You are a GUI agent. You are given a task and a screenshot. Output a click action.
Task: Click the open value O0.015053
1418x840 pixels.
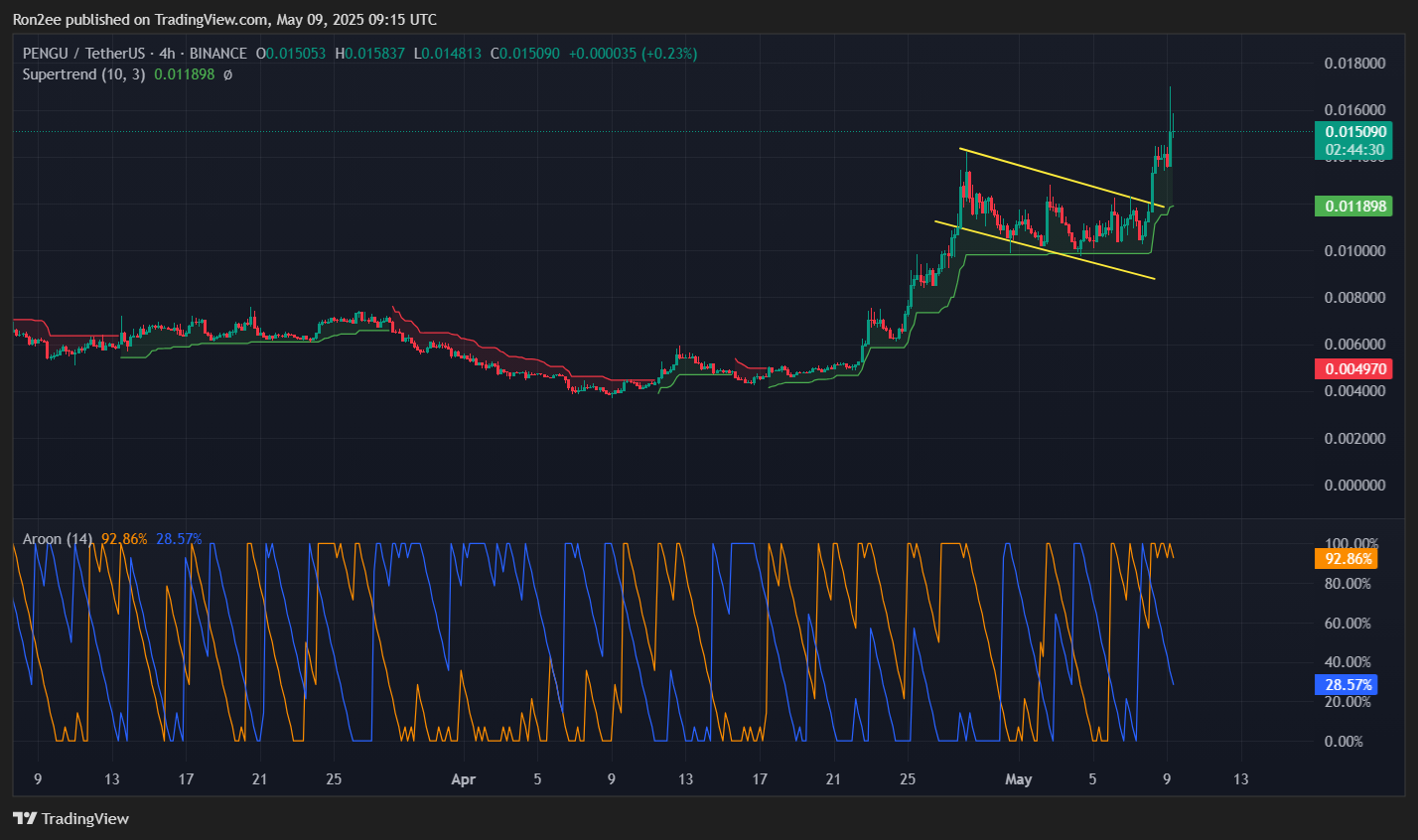pos(291,54)
